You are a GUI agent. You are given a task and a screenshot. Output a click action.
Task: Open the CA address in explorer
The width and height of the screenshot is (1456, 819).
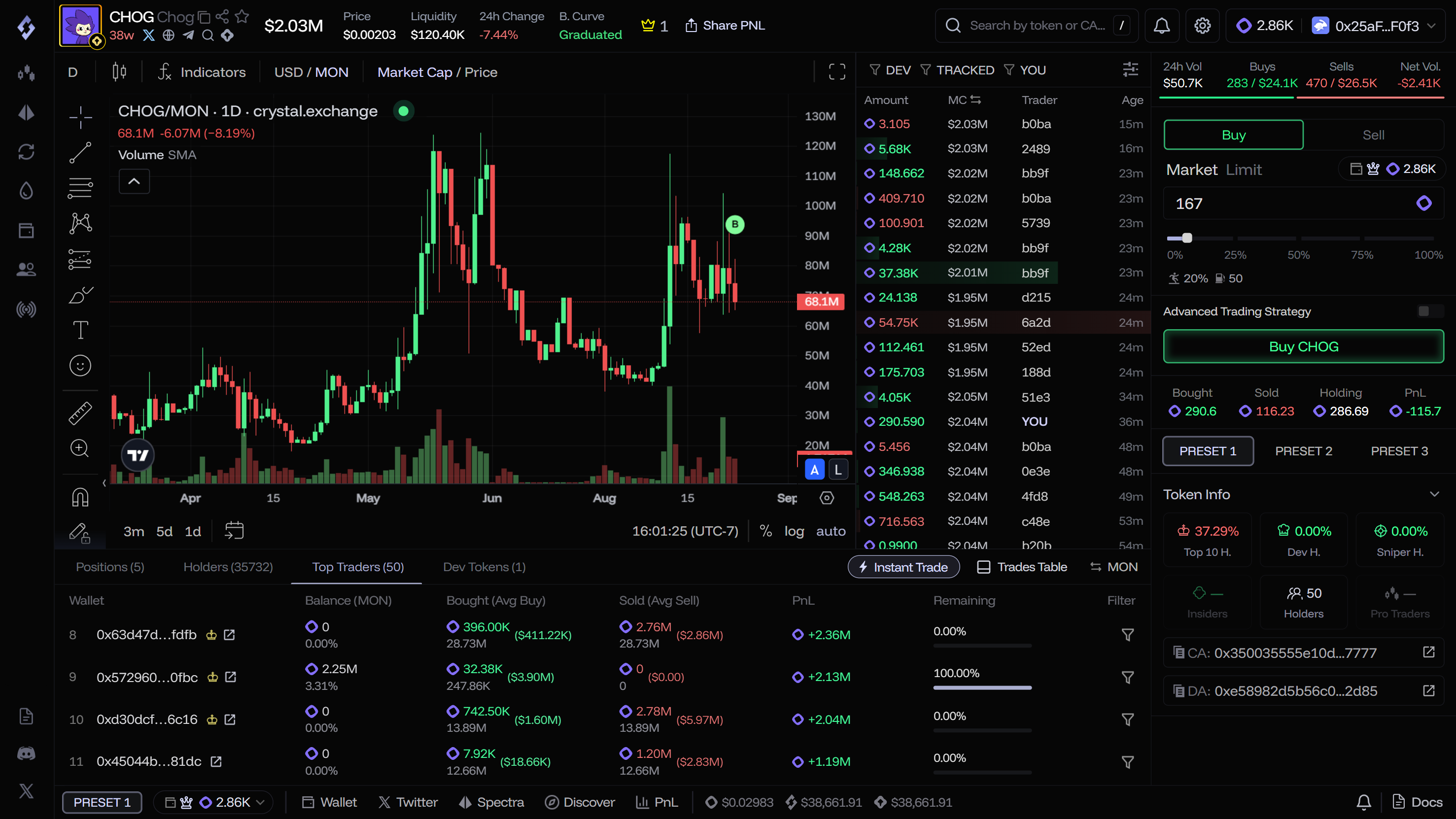pos(1428,652)
